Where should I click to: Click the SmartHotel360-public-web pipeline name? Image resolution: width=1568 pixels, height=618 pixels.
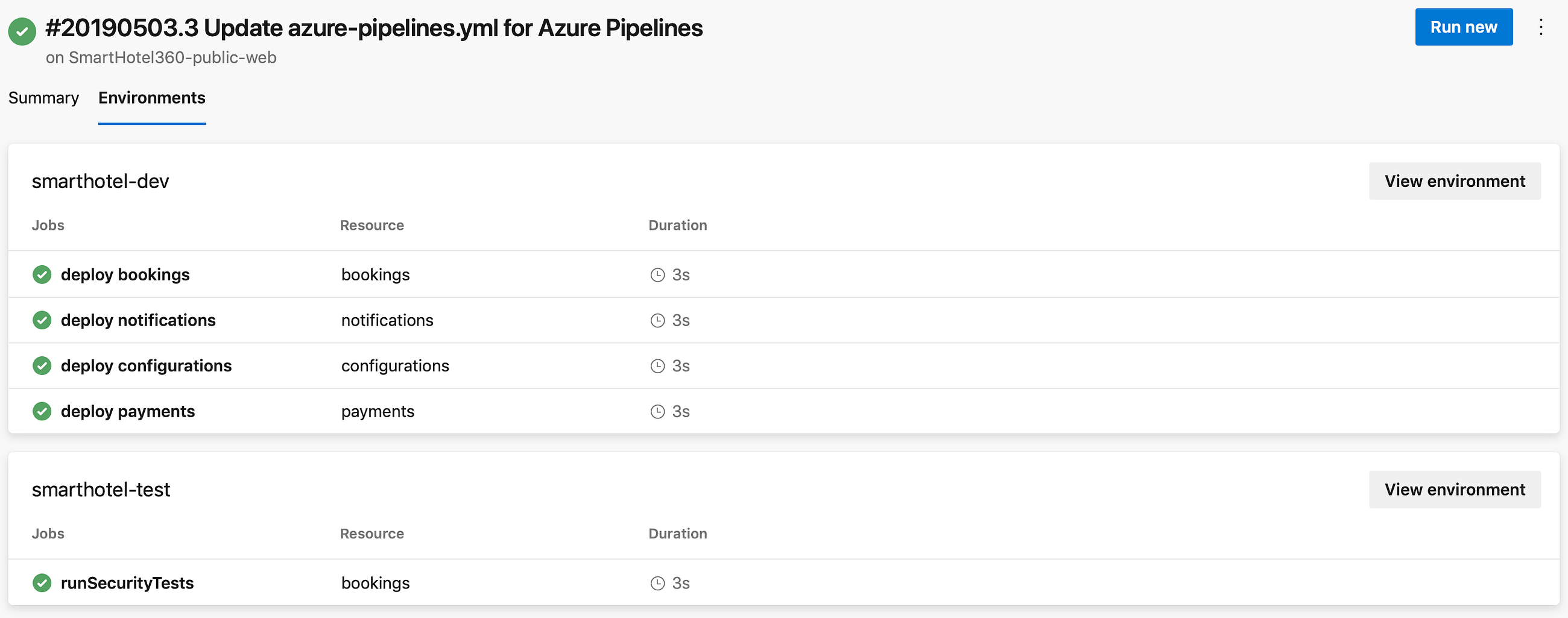172,58
